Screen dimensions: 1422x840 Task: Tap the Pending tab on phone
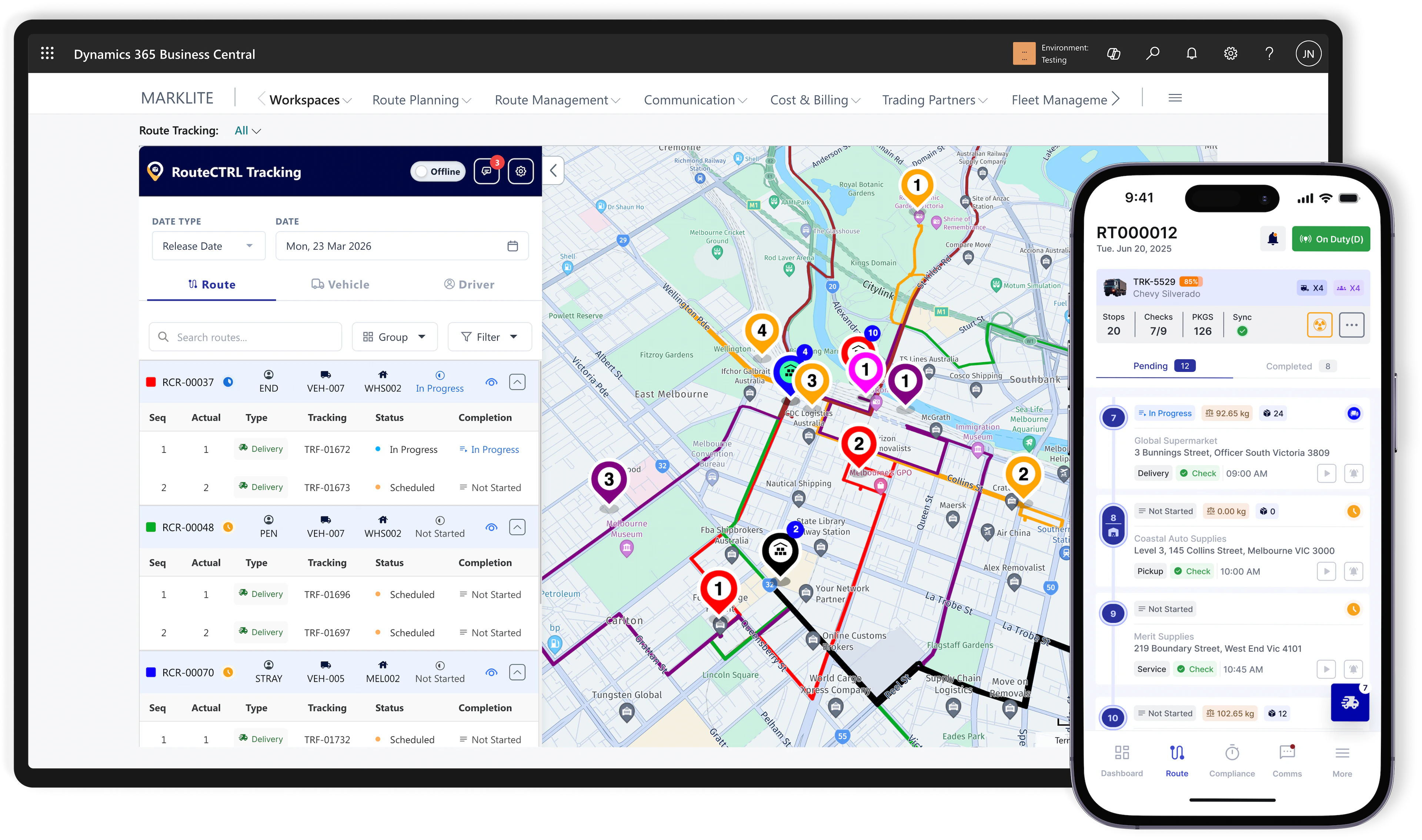[1164, 366]
